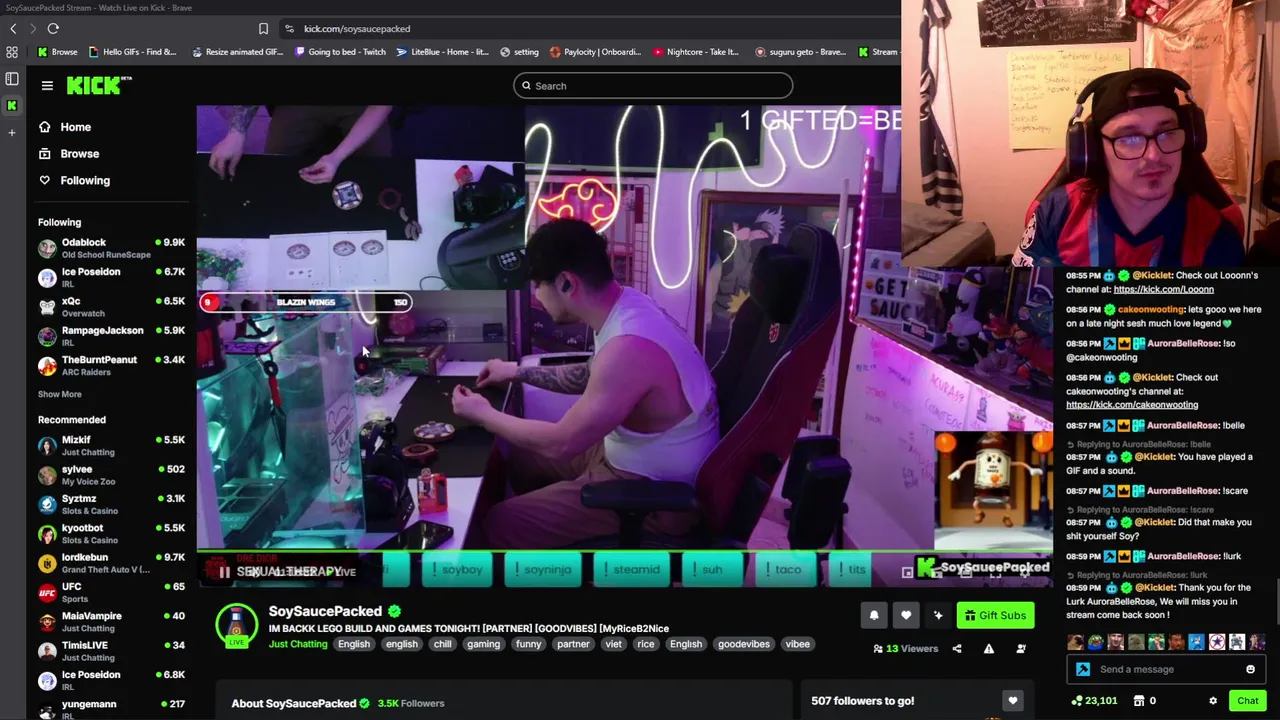
Task: Open UFC recommended channel
Action: (x=110, y=593)
